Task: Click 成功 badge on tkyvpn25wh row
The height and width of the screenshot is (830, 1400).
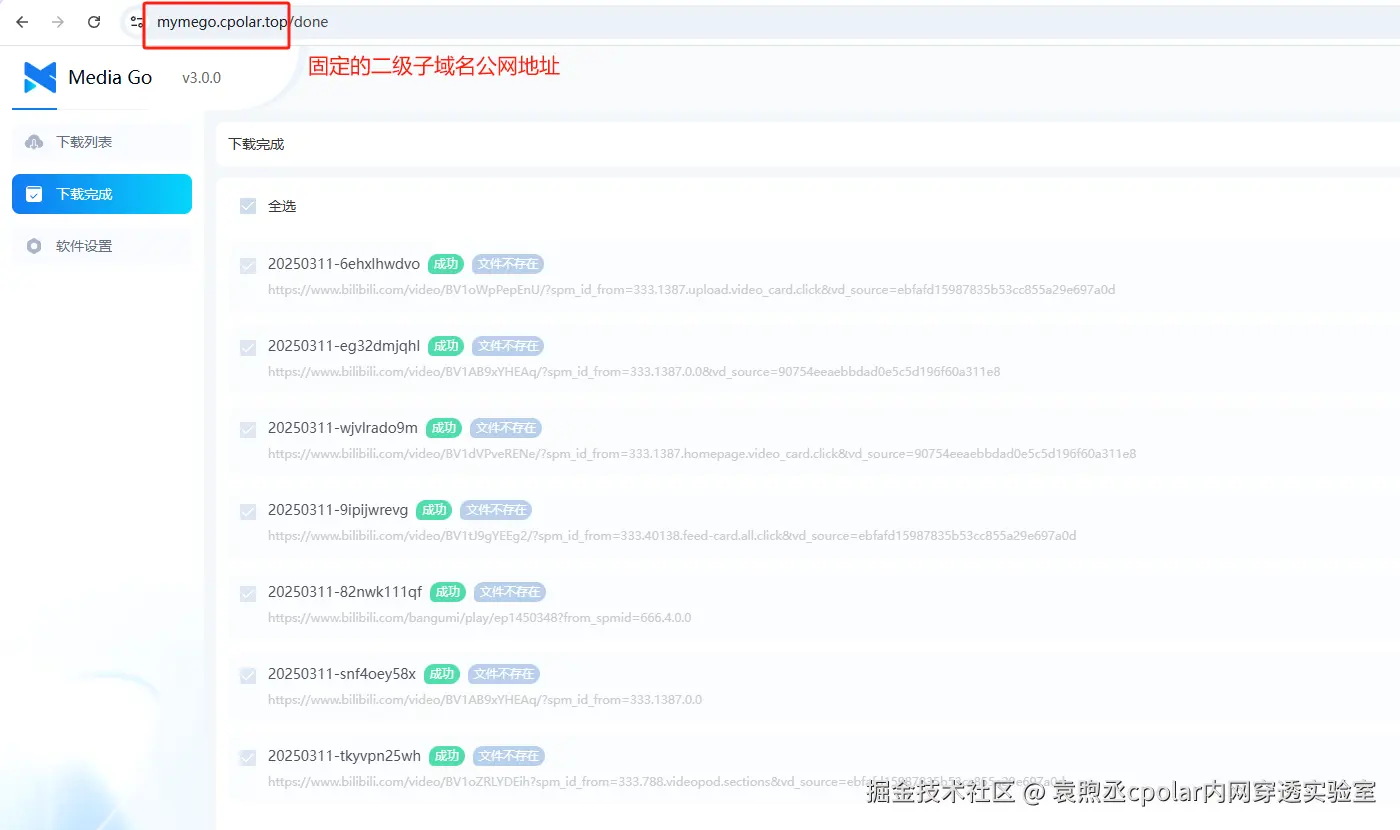Action: 446,756
